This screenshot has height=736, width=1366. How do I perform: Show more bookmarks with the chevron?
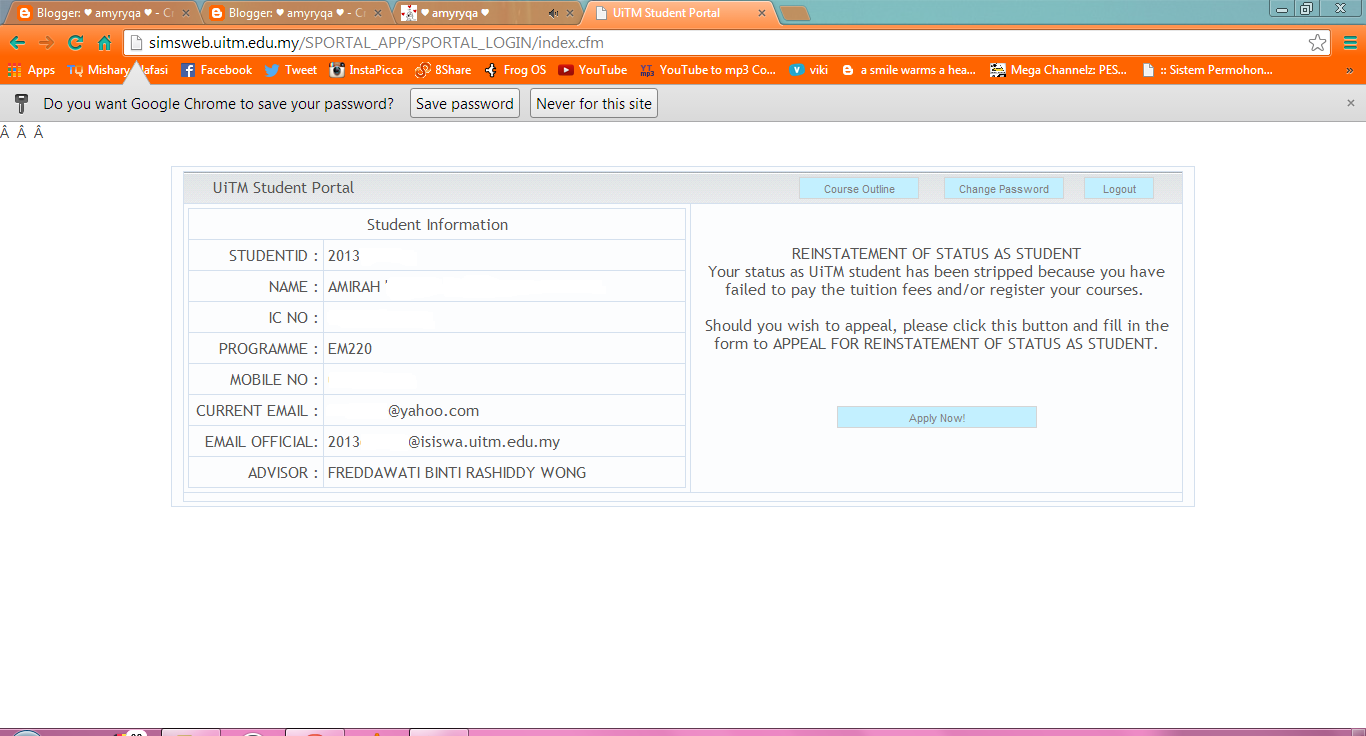tap(1349, 71)
